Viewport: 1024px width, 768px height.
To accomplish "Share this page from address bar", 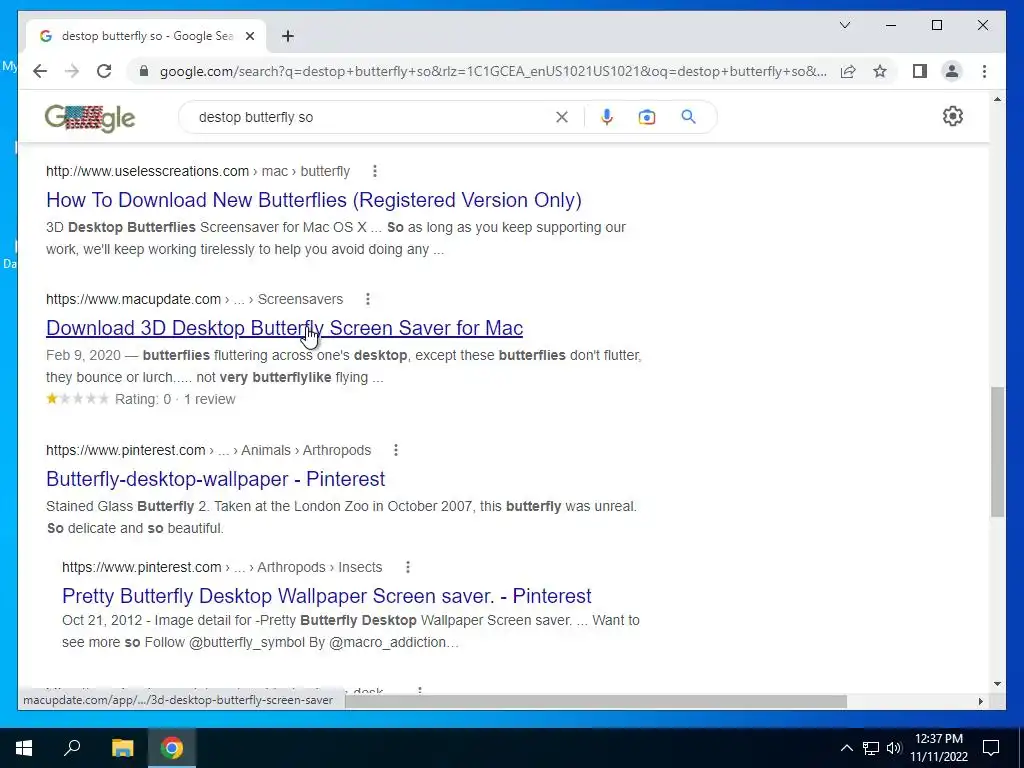I will (x=848, y=71).
